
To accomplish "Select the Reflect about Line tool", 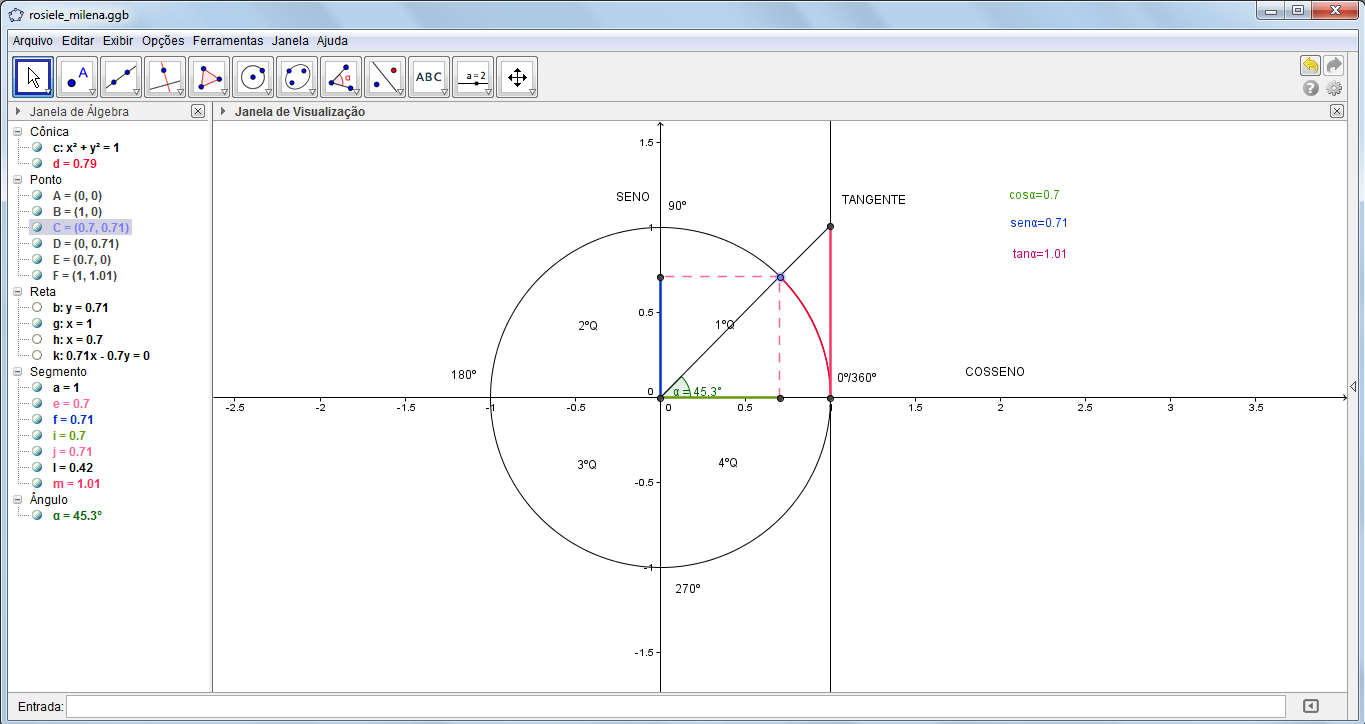I will click(x=385, y=77).
